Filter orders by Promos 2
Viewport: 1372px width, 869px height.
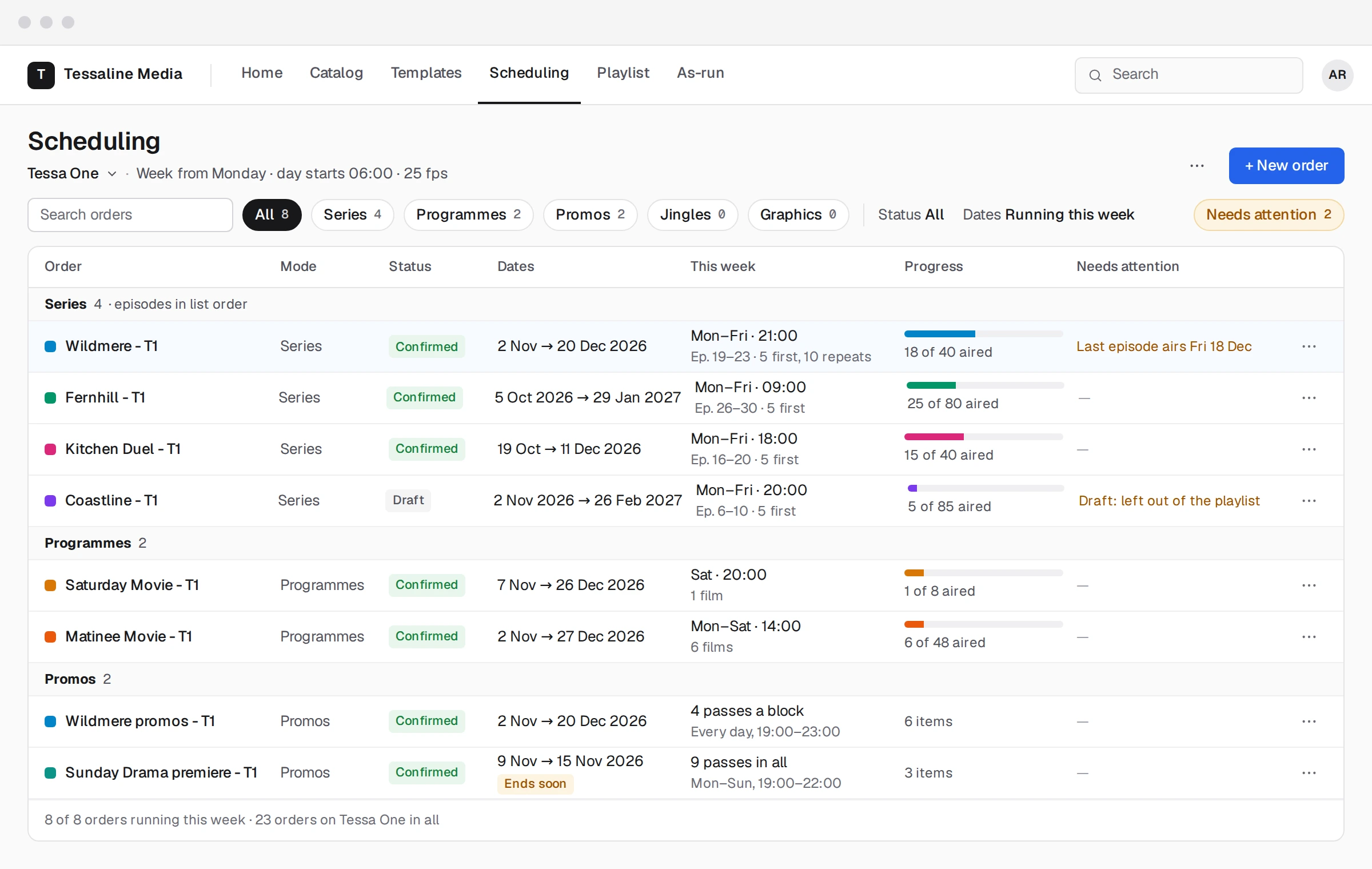pyautogui.click(x=590, y=215)
